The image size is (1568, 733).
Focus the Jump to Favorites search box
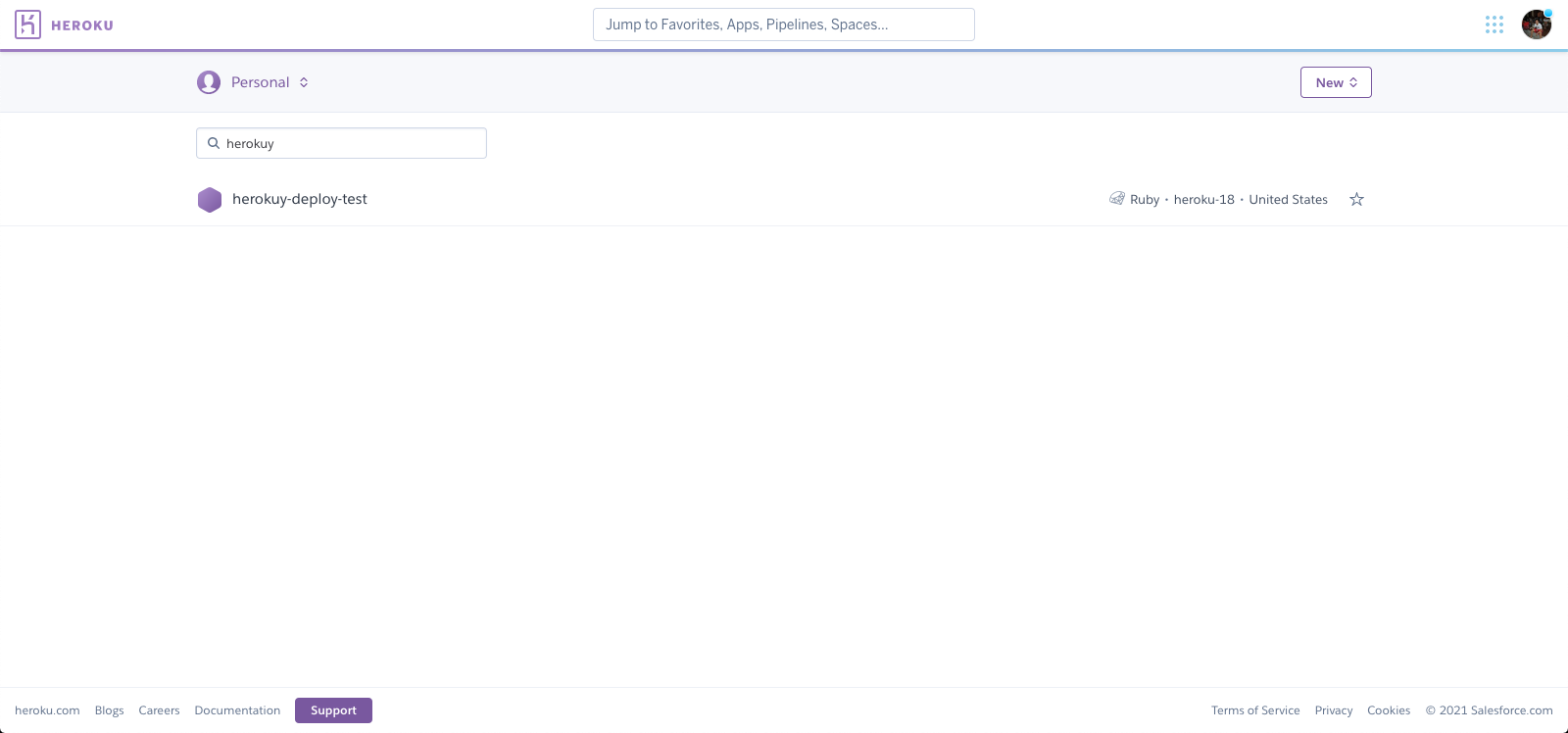click(x=784, y=24)
